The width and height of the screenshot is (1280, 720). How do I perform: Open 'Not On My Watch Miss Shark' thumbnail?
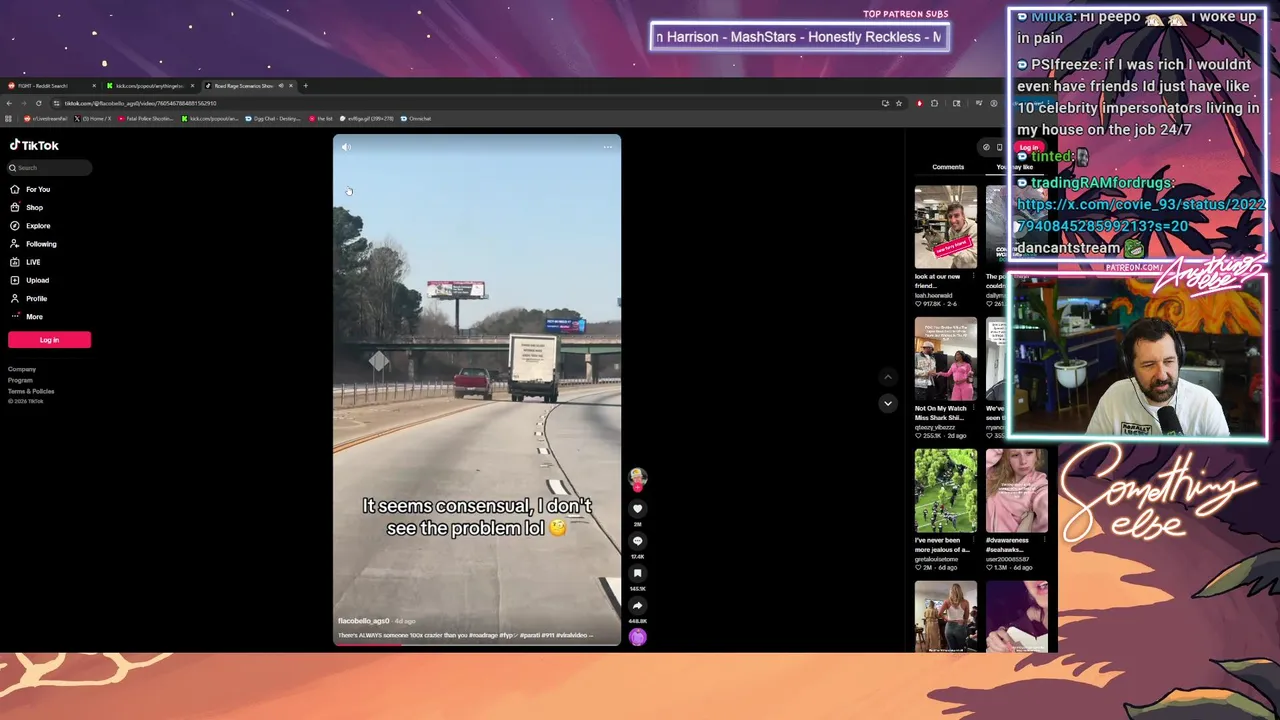tap(946, 360)
